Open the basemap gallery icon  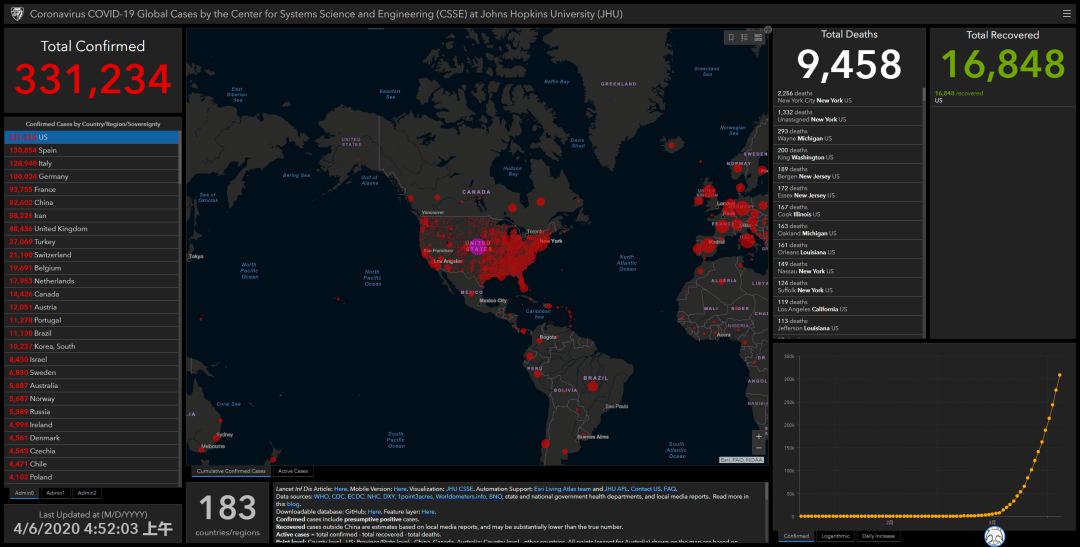pyautogui.click(x=758, y=37)
